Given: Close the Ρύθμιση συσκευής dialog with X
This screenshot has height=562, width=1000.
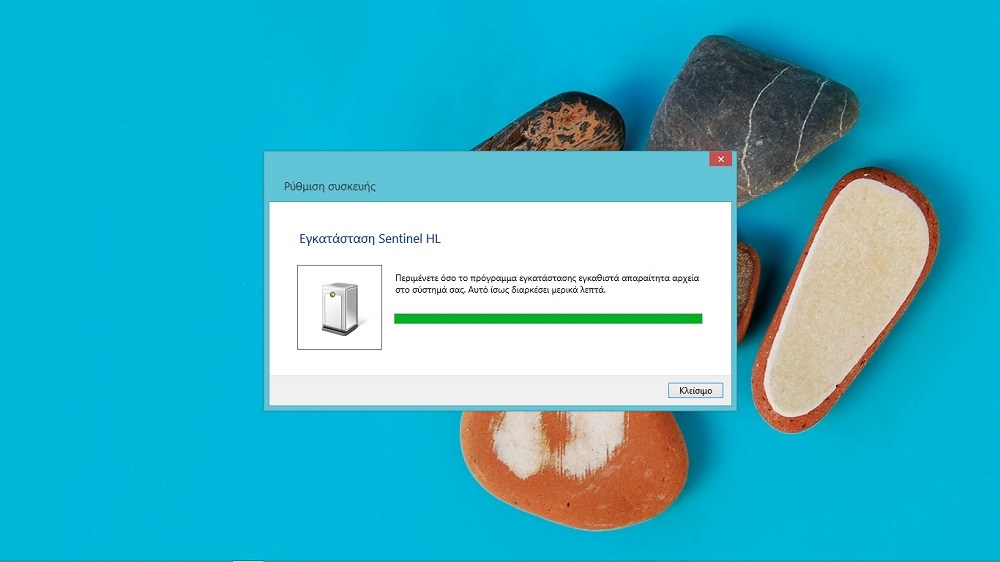Looking at the screenshot, I should coord(721,159).
